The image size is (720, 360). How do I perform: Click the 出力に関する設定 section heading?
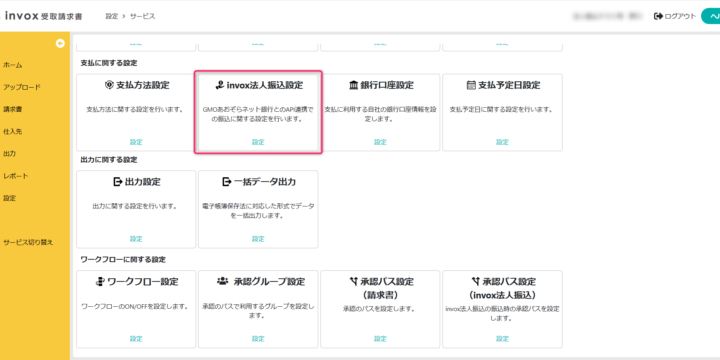pos(109,160)
